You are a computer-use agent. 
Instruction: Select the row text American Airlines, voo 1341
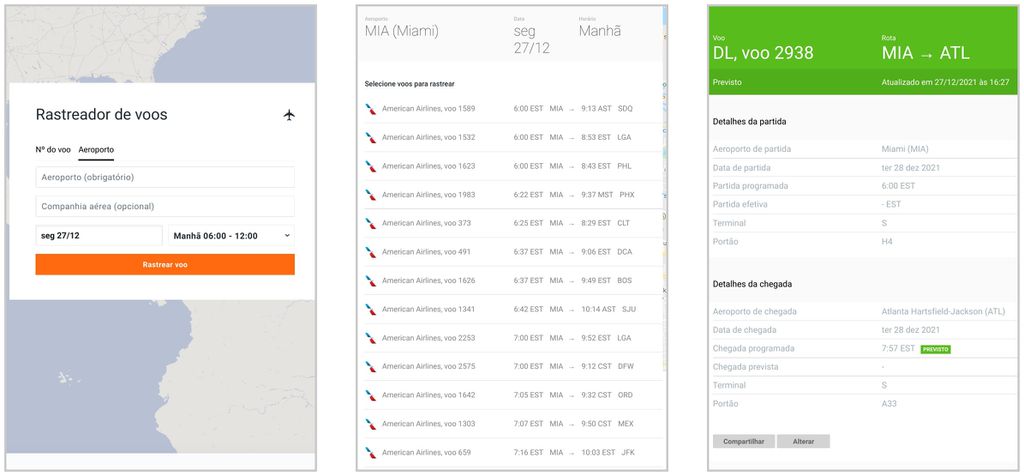pyautogui.click(x=428, y=309)
